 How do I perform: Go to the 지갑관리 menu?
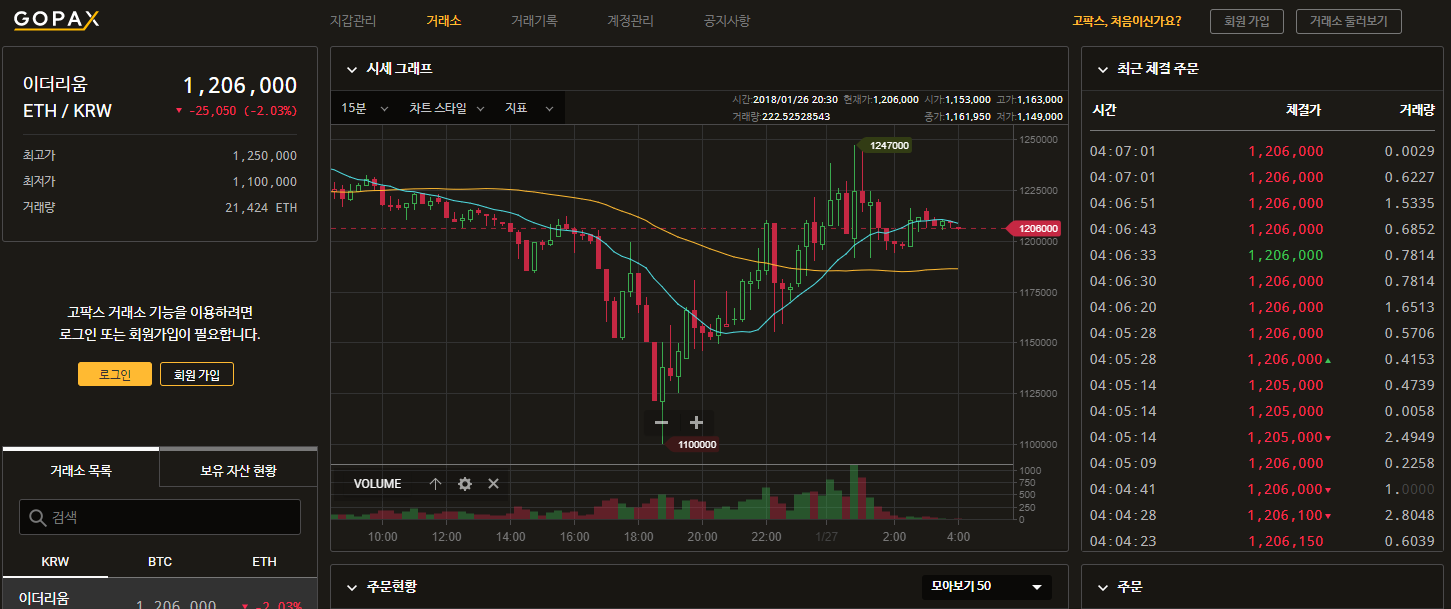[x=352, y=21]
